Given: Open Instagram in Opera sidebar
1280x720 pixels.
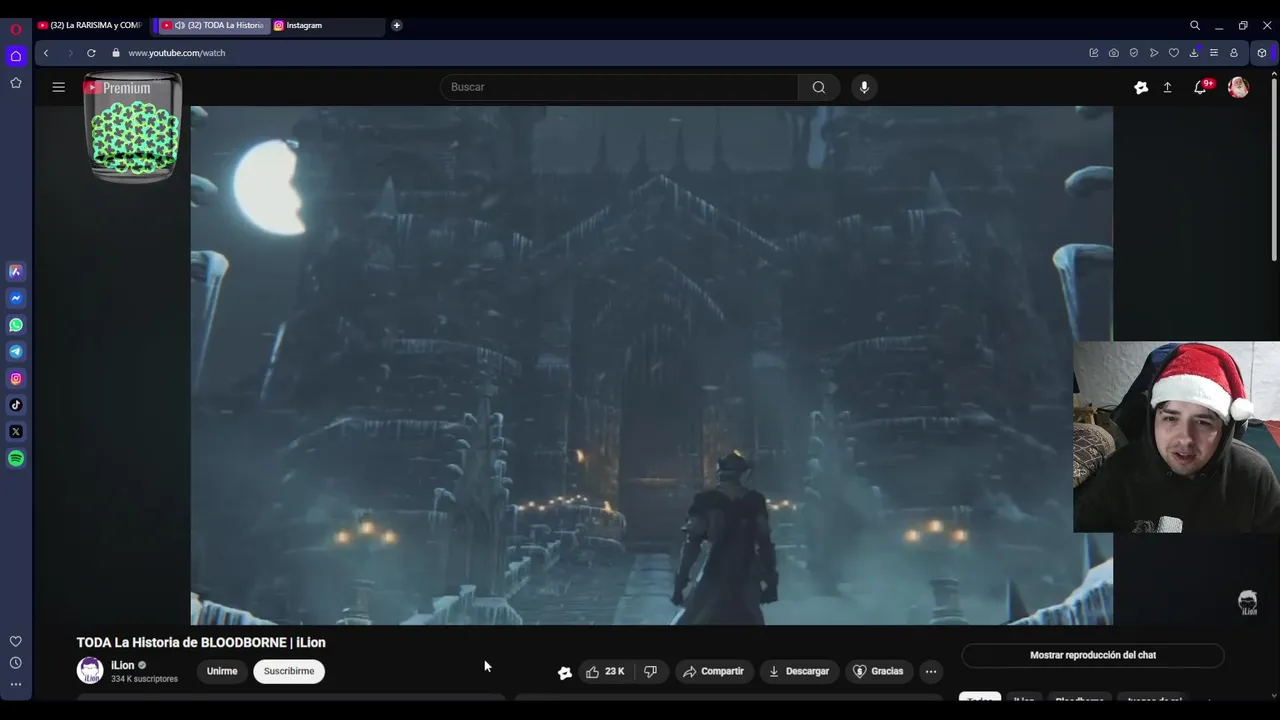Looking at the screenshot, I should (x=16, y=378).
